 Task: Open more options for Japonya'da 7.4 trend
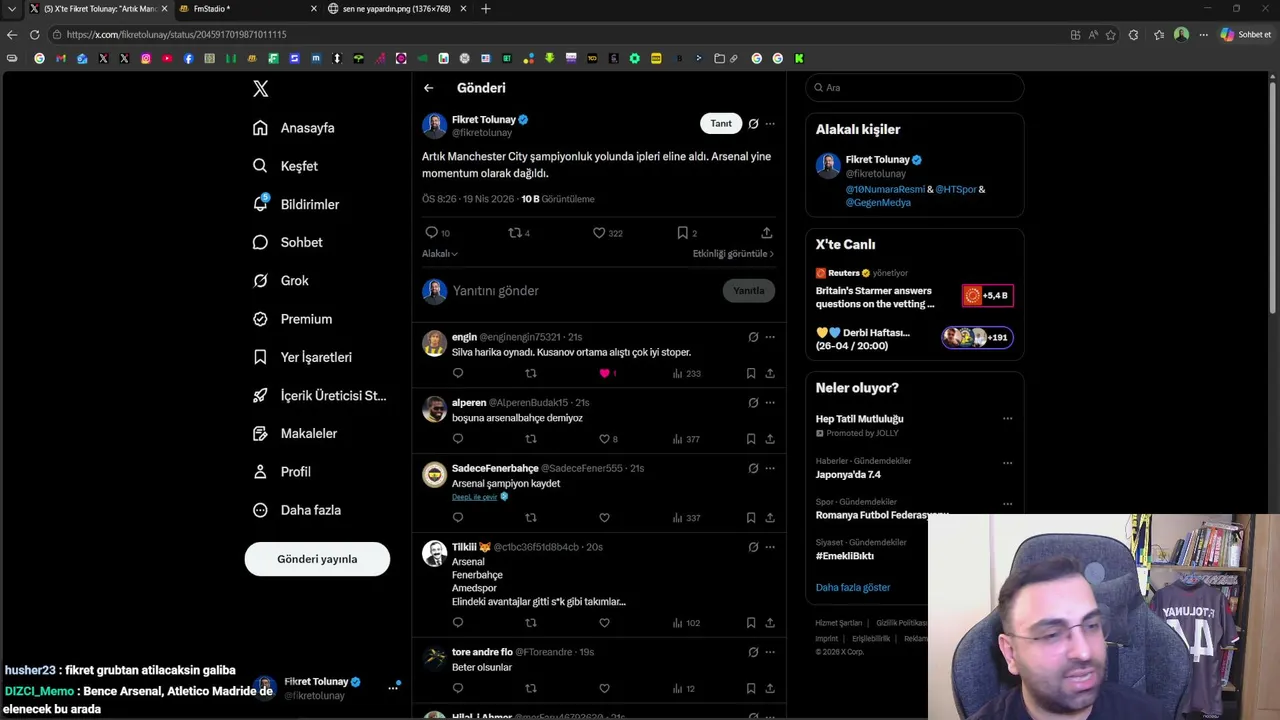pyautogui.click(x=1007, y=463)
